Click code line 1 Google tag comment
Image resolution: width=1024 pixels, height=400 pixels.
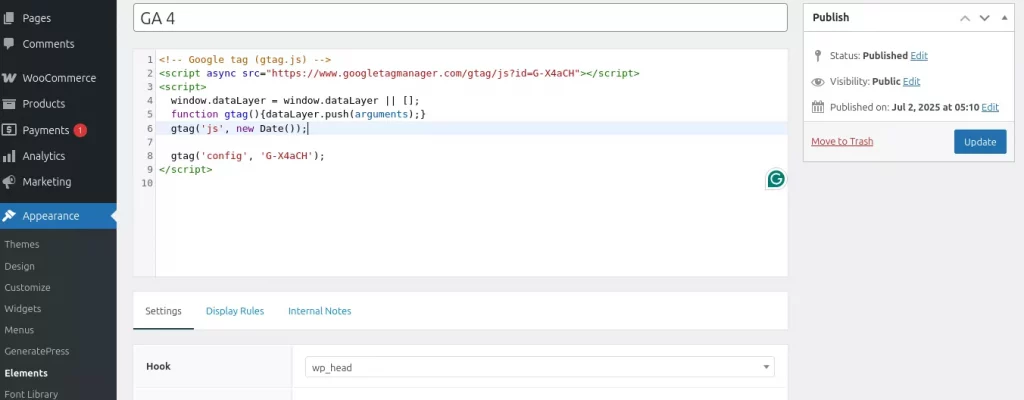click(245, 59)
